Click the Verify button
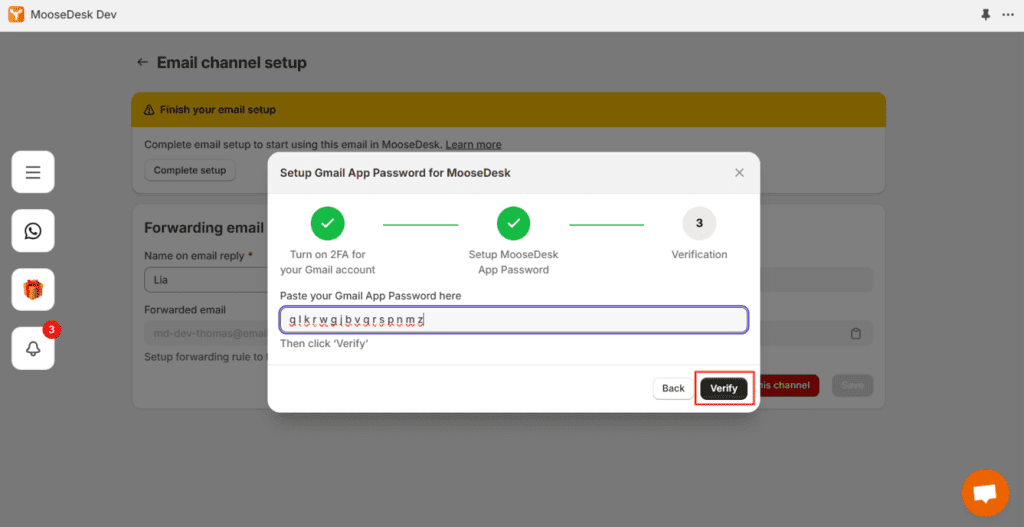 pyautogui.click(x=724, y=388)
